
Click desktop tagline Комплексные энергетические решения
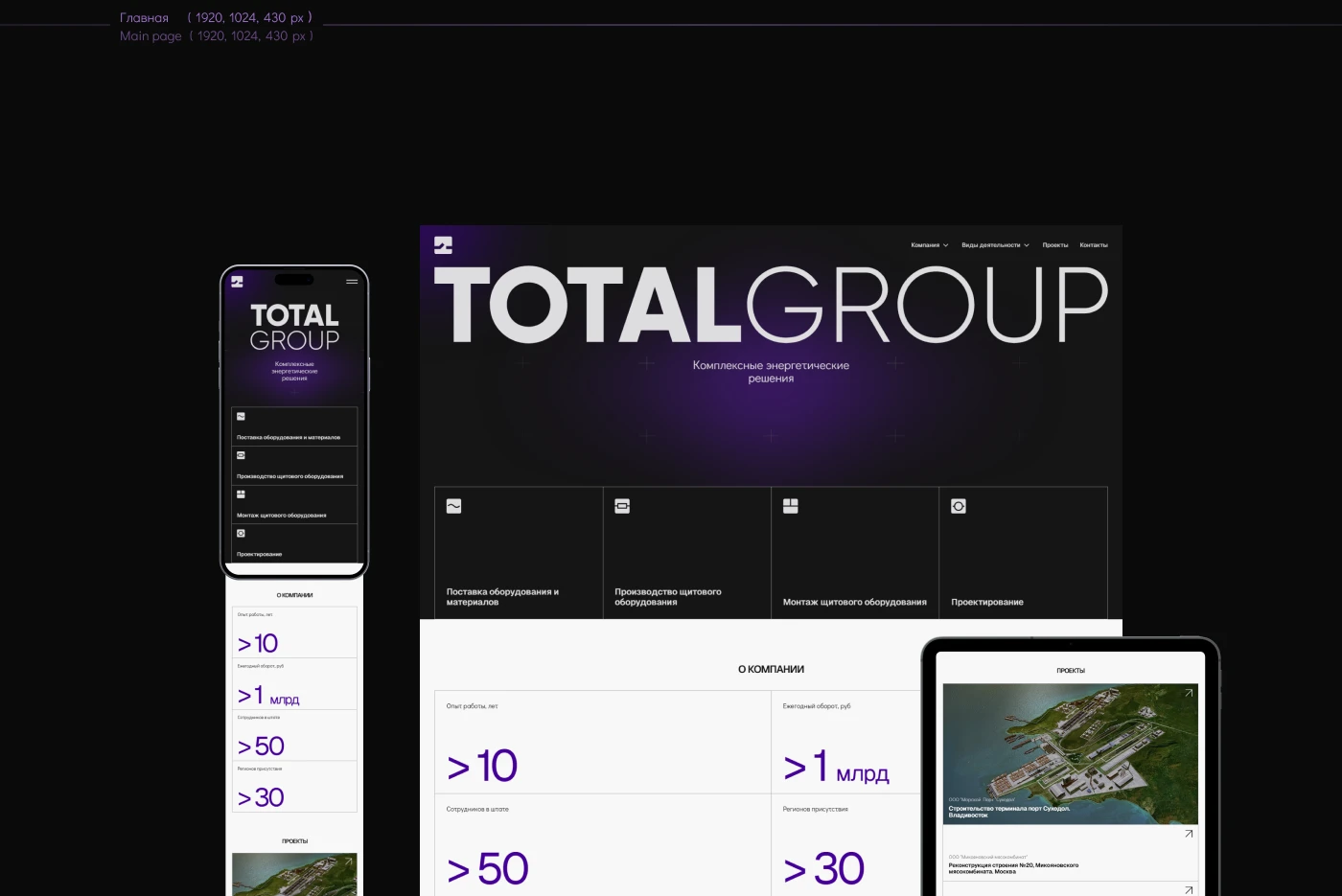tap(771, 372)
